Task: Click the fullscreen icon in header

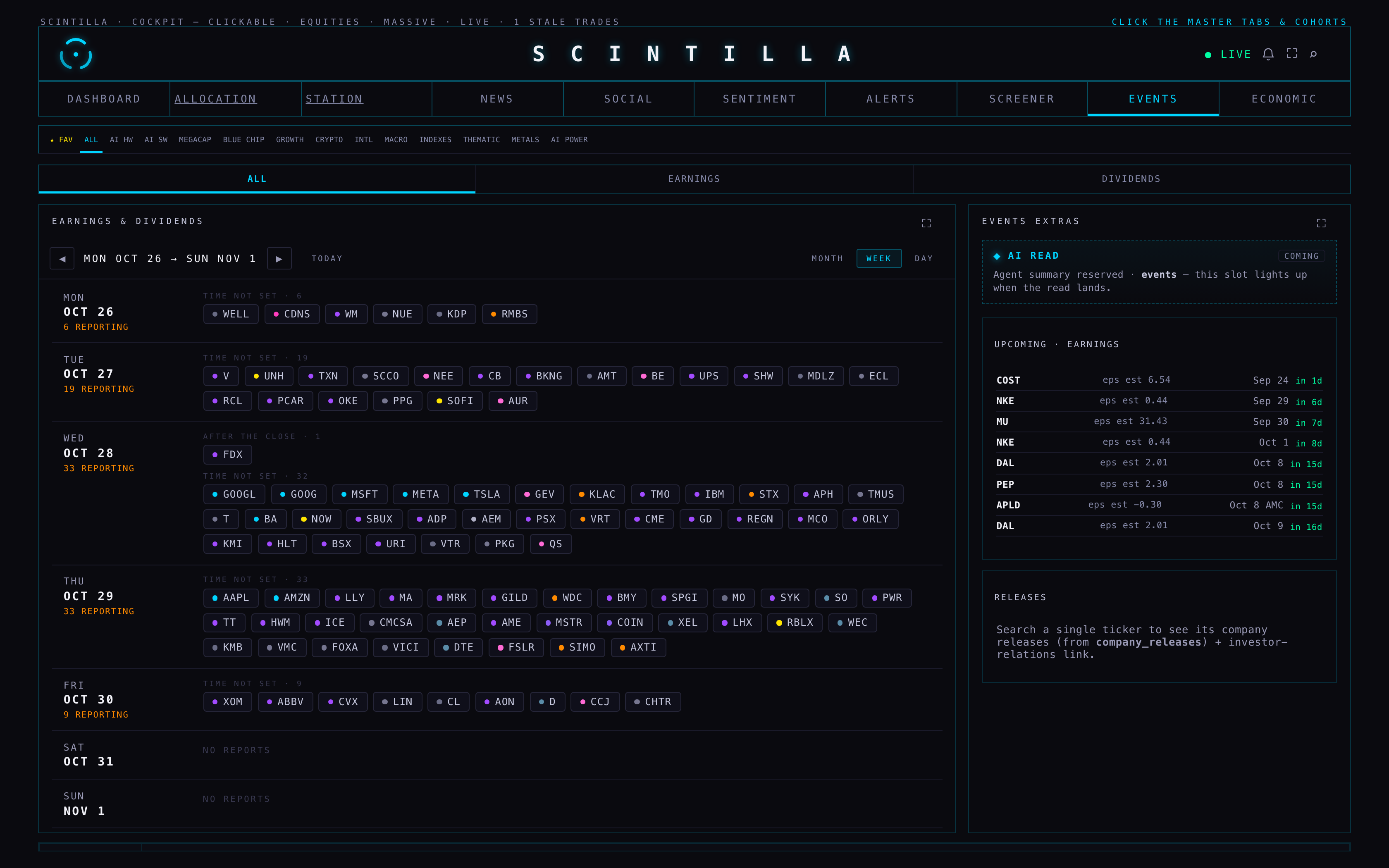Action: coord(1291,53)
